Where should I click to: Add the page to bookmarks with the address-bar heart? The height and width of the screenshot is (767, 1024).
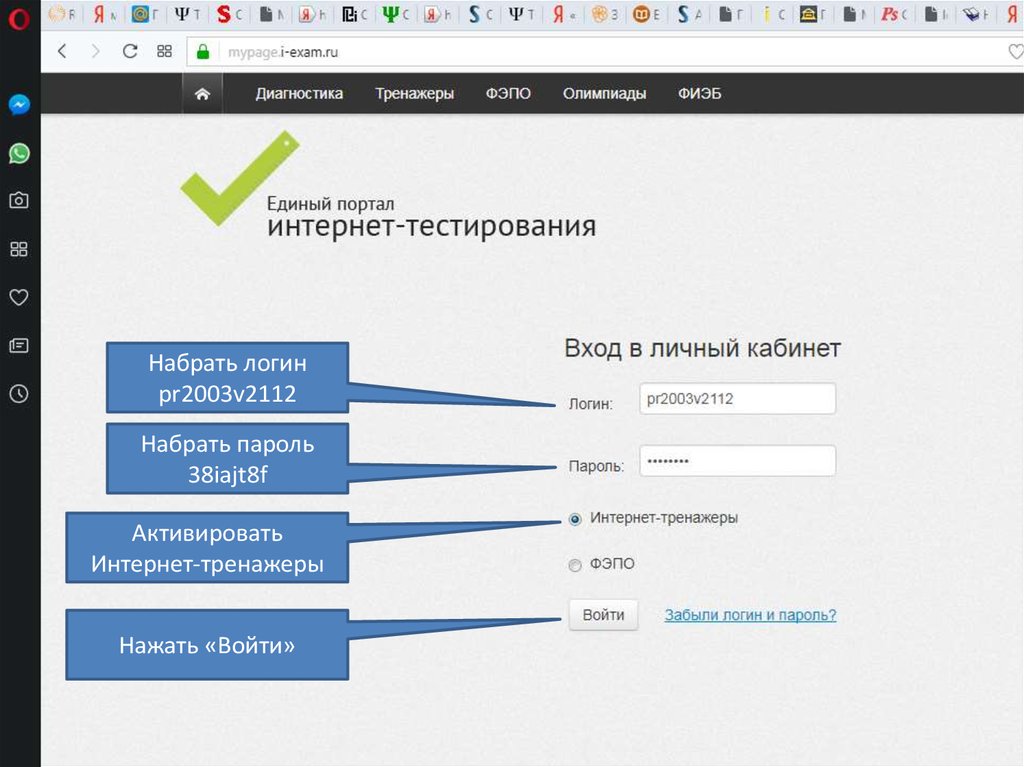click(1016, 52)
